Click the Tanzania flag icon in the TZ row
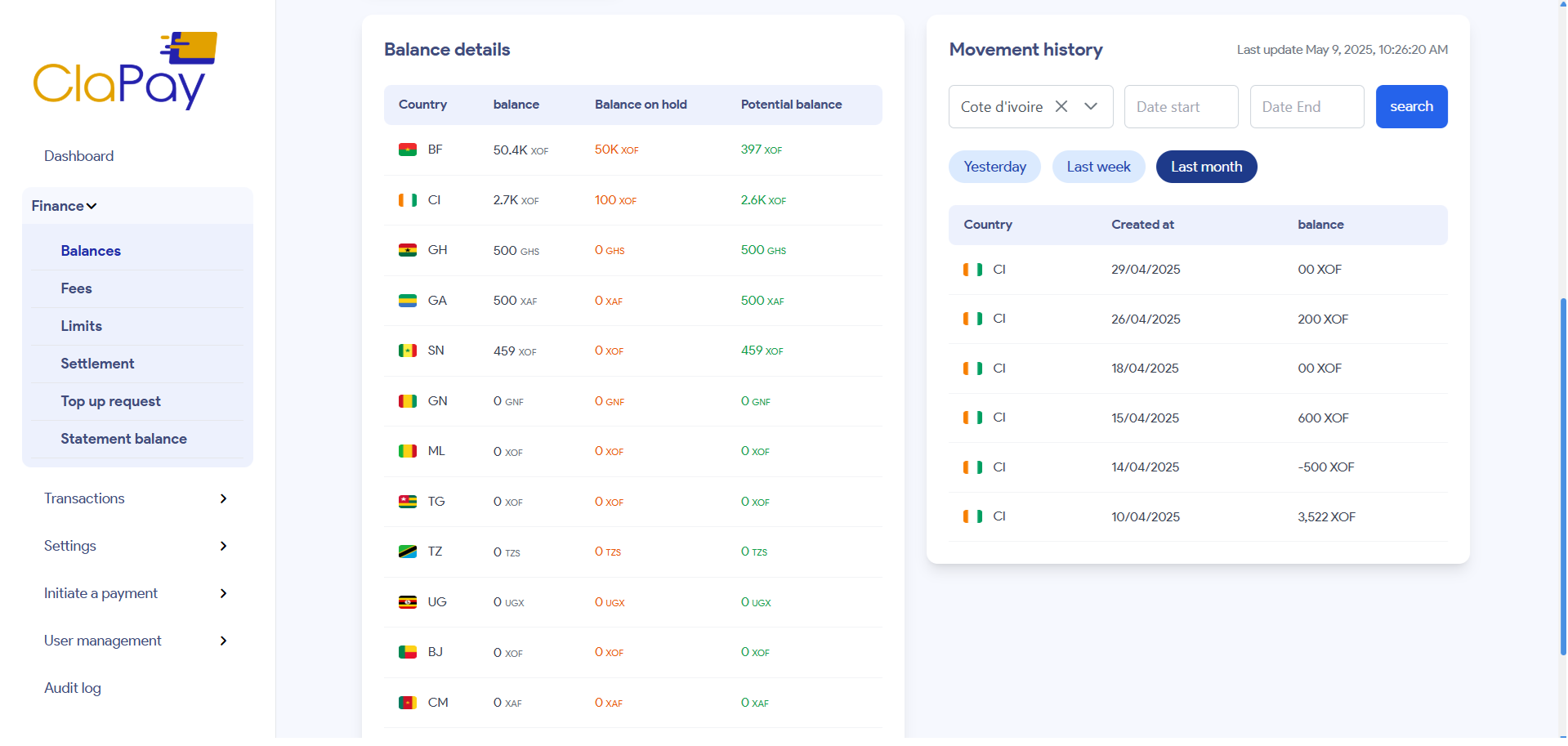 (x=407, y=552)
